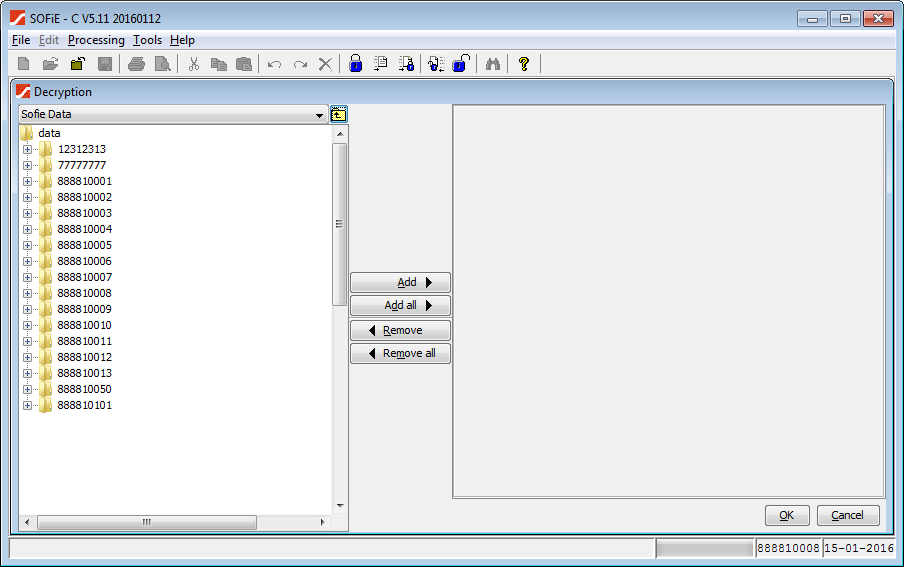Open the Tools menu
Viewport: 904px width, 567px height.
tap(147, 40)
